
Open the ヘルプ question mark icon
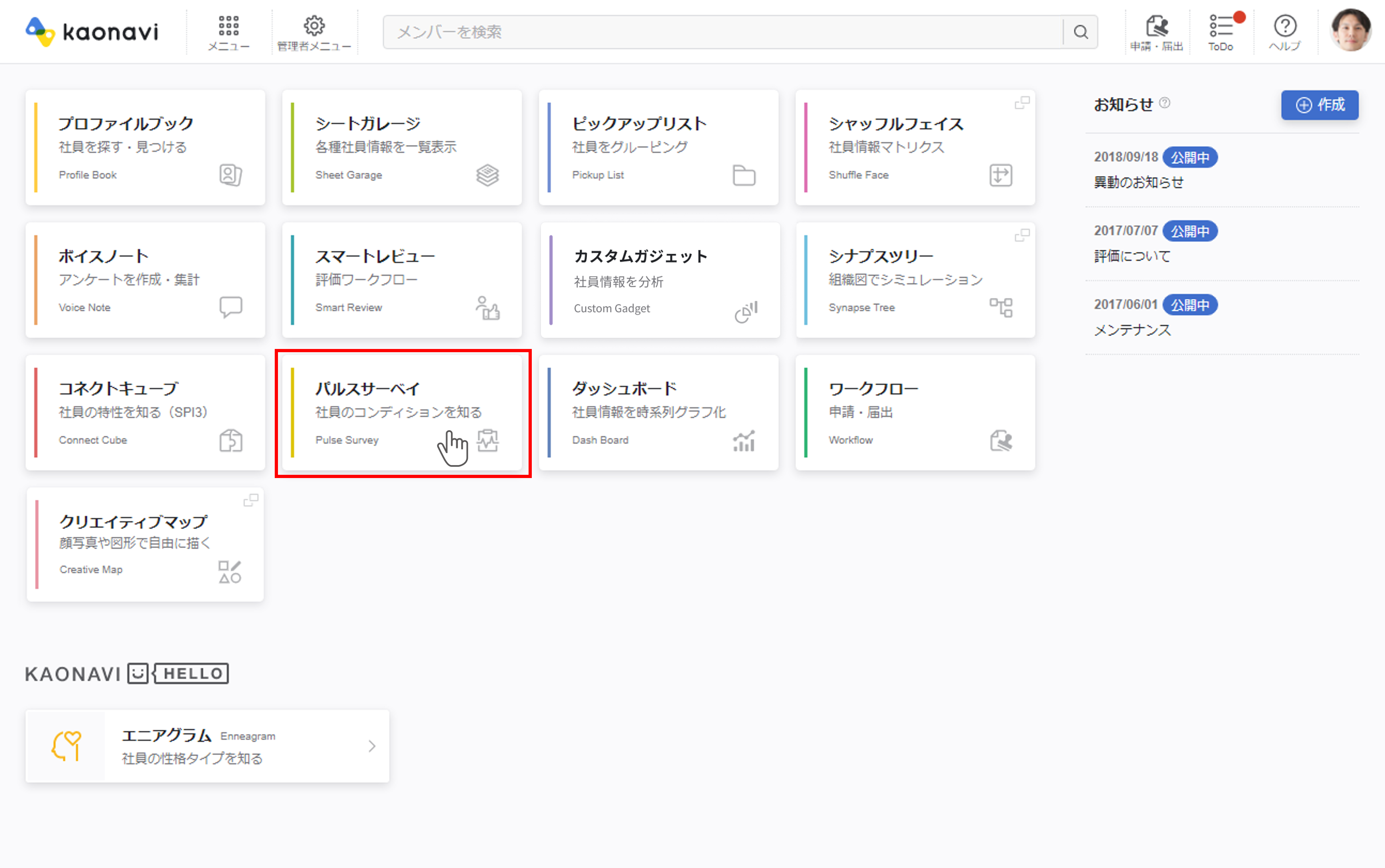point(1284,26)
